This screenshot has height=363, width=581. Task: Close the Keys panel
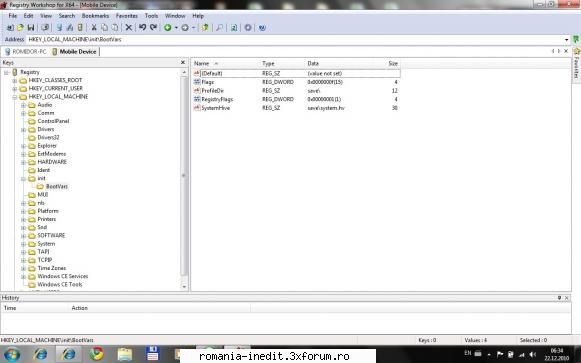pos(183,63)
